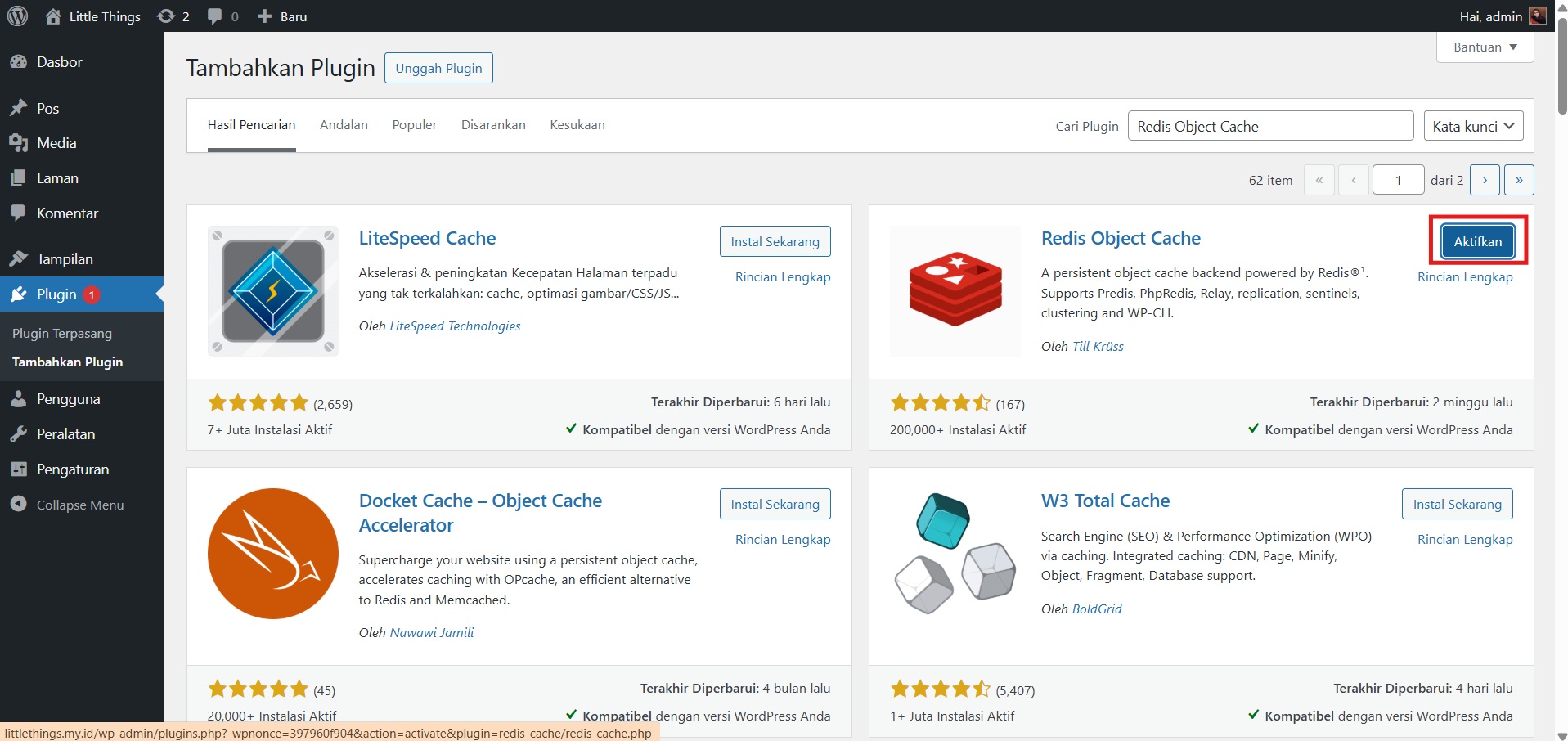Open Pengaturan settings icon
The image size is (1568, 741).
[20, 469]
